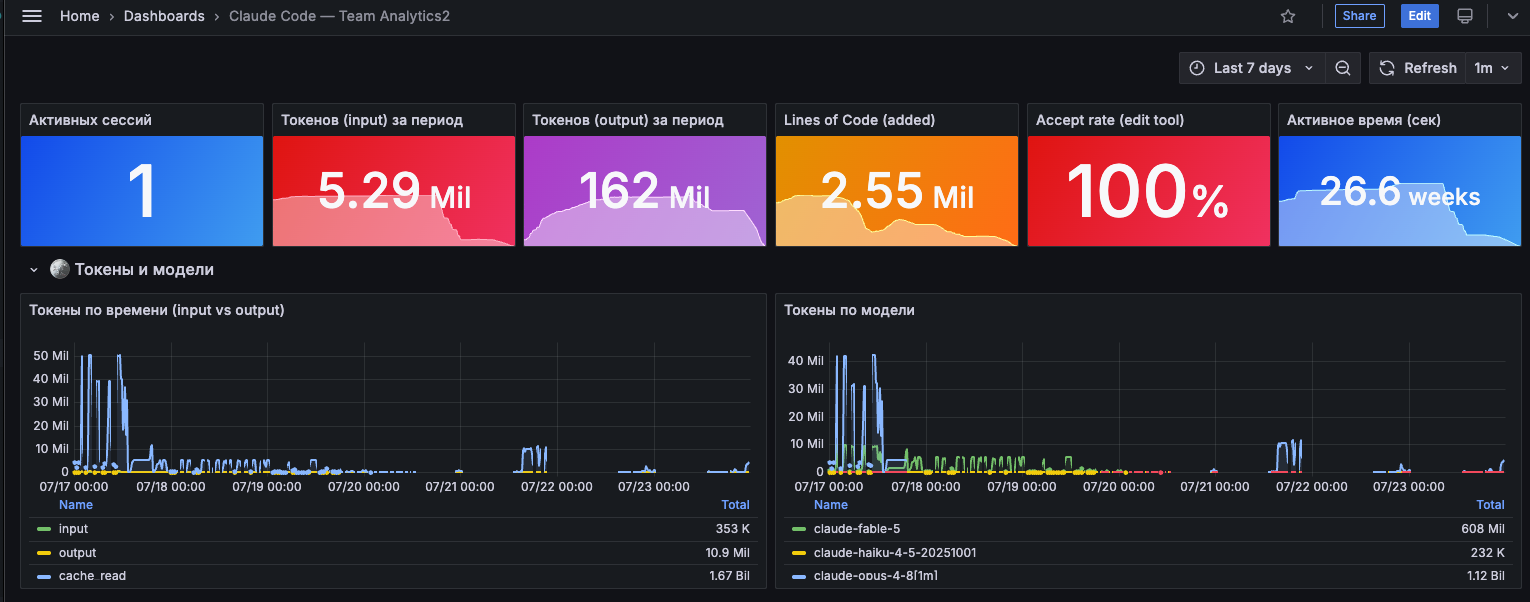
Task: Go to Home breadcrumb
Action: (x=80, y=16)
